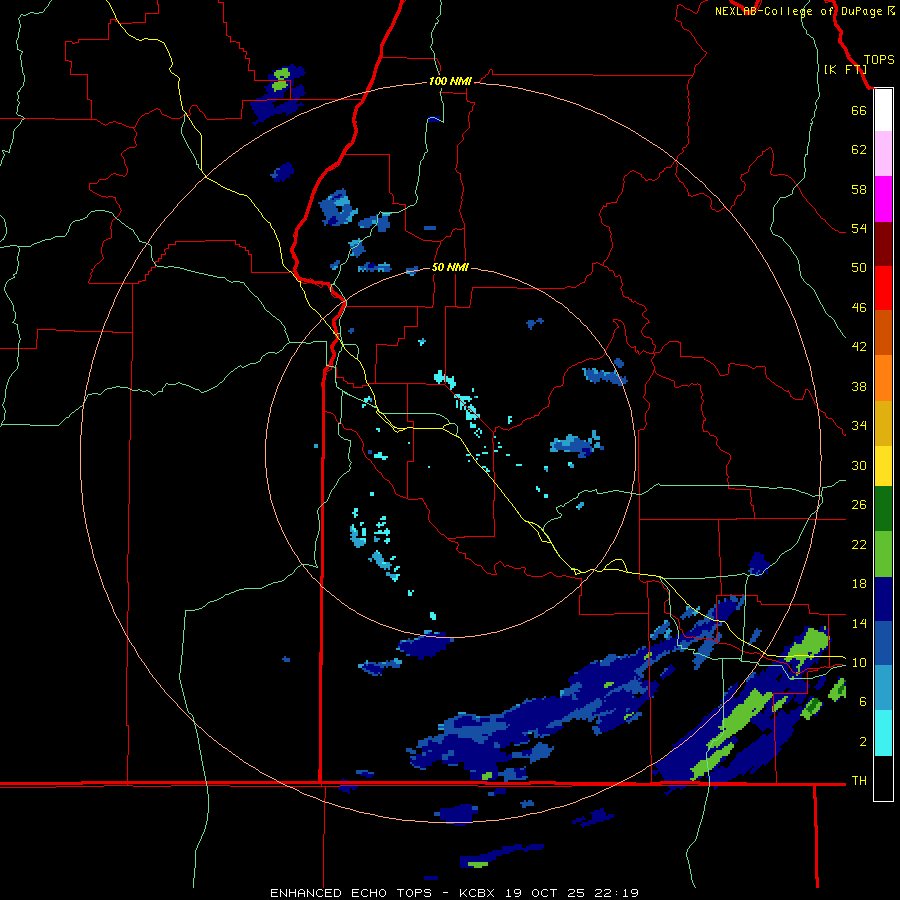Click the legend value 54
The image size is (900, 900).
(859, 228)
